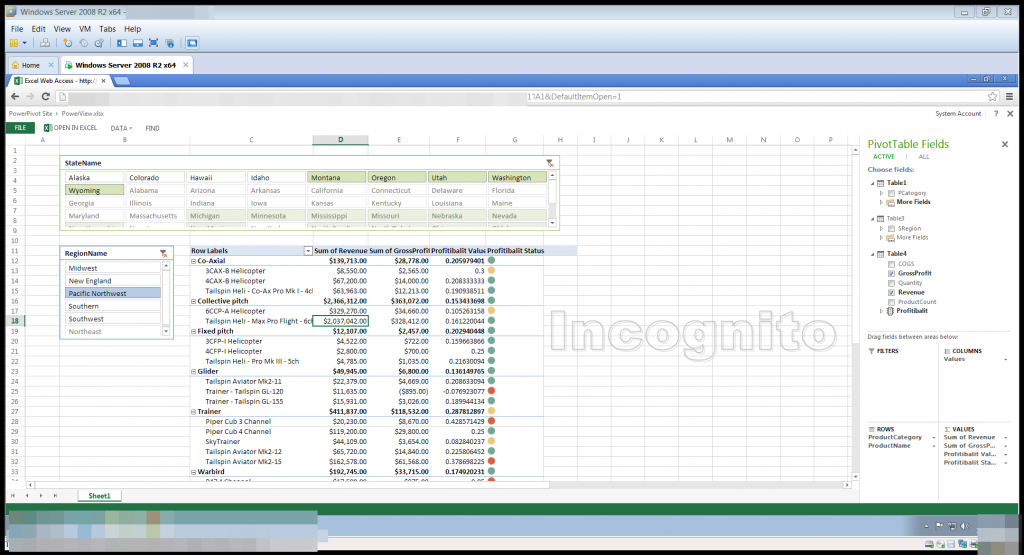
Task: Collapse the Trainer category group
Action: (x=193, y=412)
